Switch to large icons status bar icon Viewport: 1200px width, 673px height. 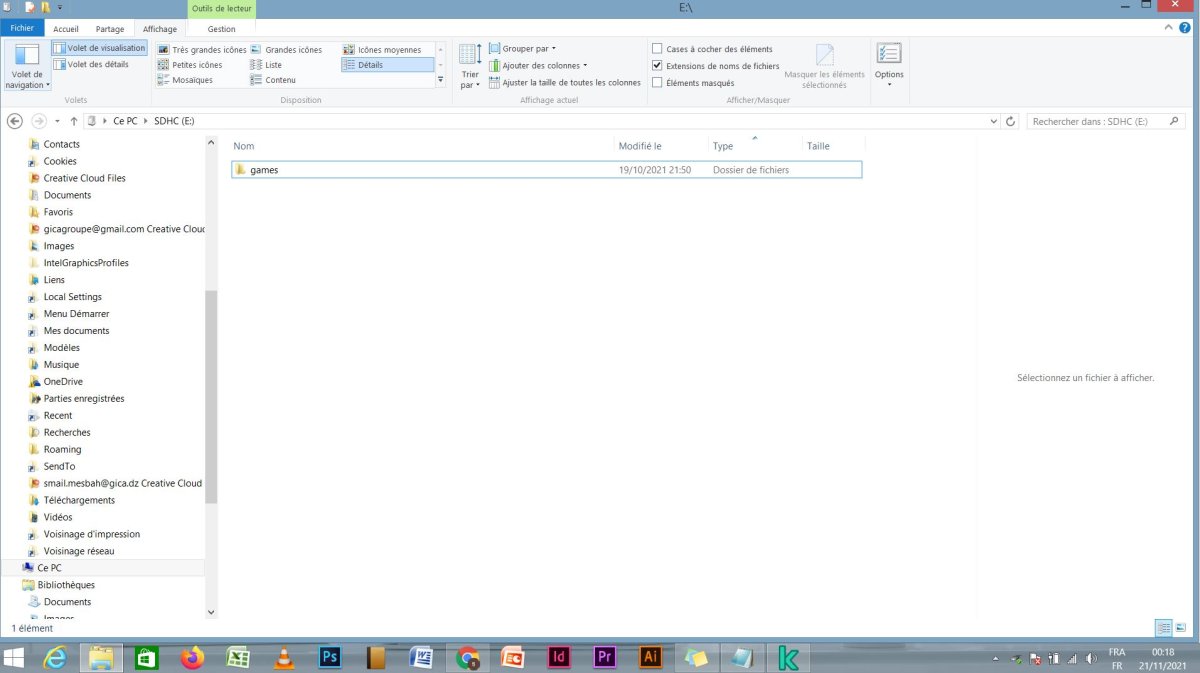coord(1182,628)
